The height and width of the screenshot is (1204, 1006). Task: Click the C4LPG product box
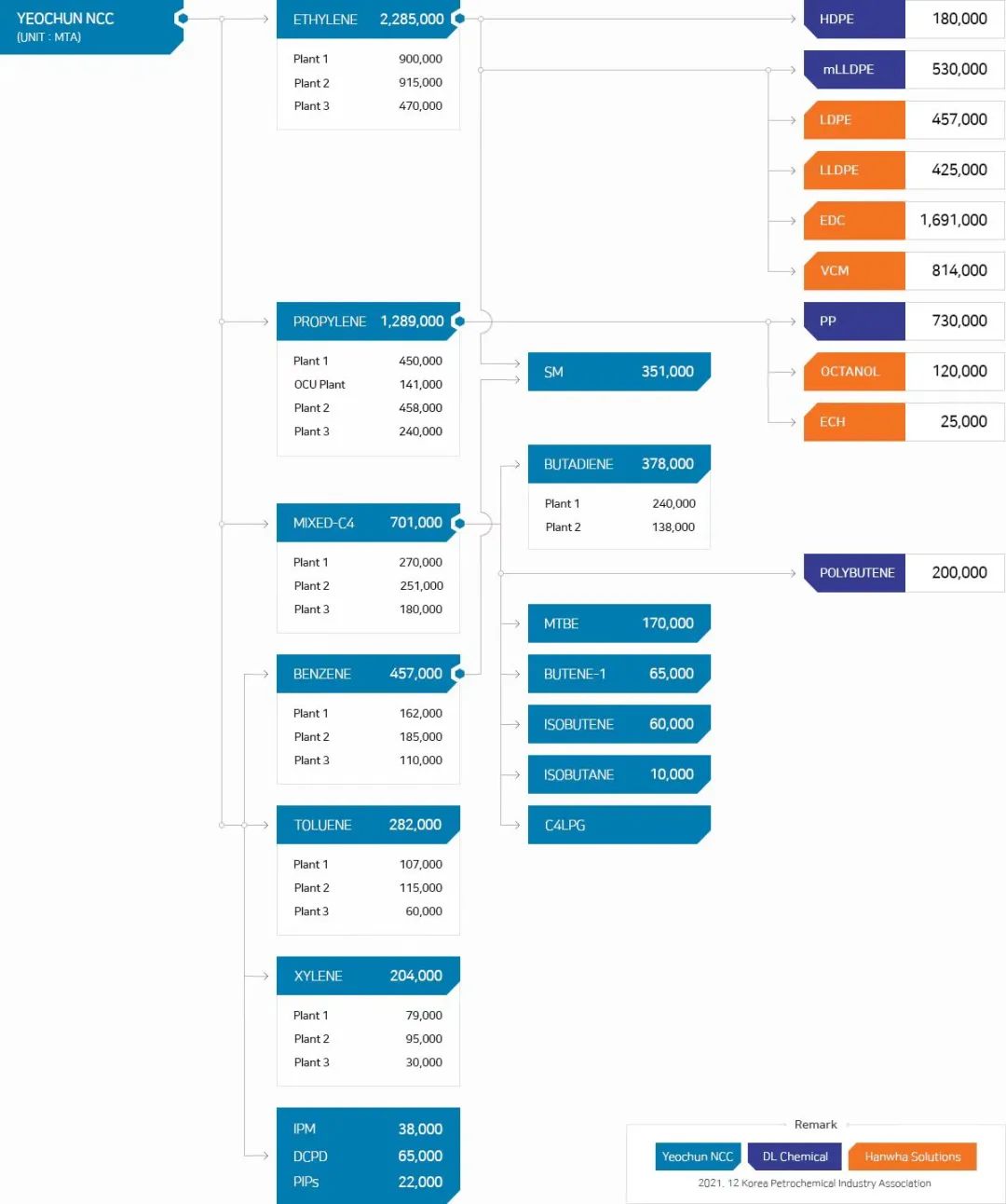tap(619, 825)
